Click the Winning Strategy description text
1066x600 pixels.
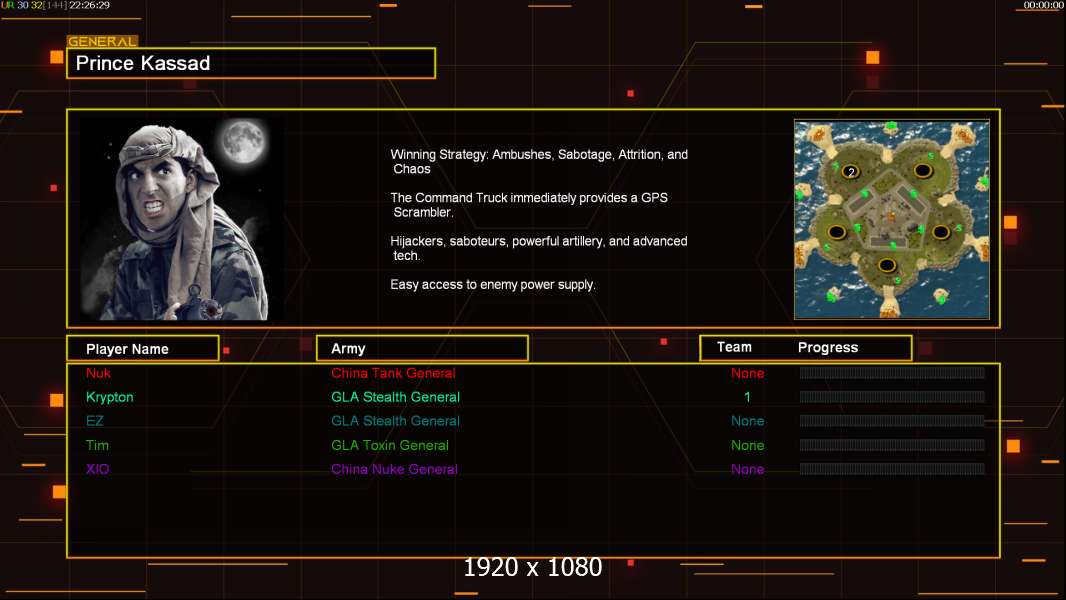539,162
